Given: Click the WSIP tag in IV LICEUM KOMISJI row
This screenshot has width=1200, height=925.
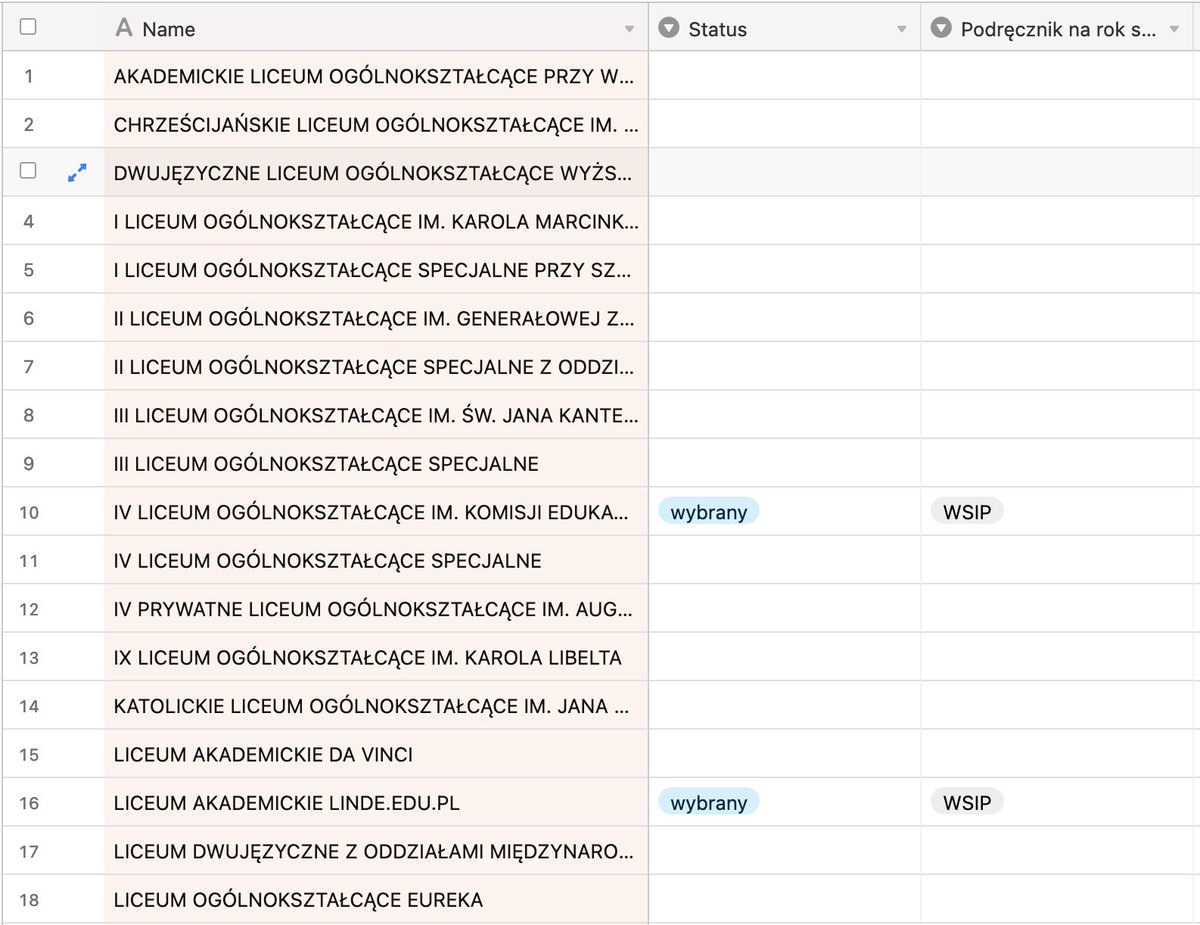Looking at the screenshot, I should 967,512.
